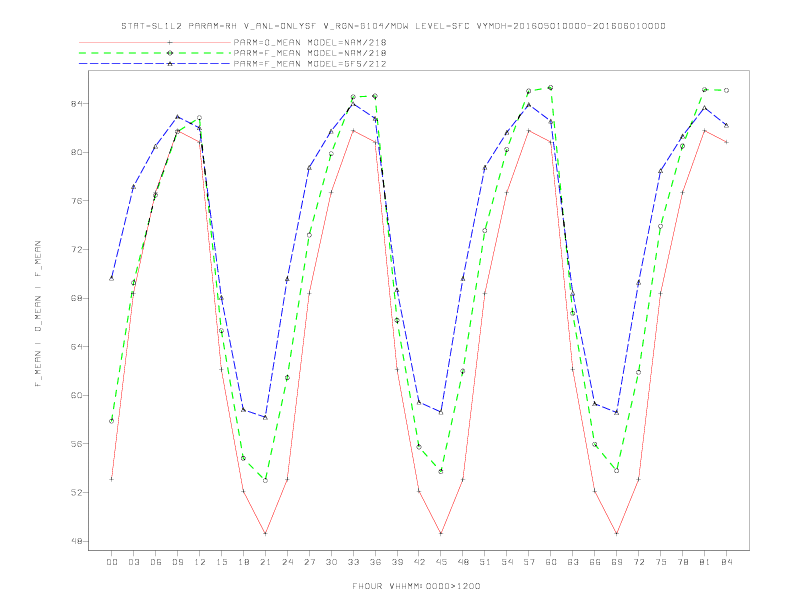
Task: Click y-axis tick label 56
Action: [77, 444]
